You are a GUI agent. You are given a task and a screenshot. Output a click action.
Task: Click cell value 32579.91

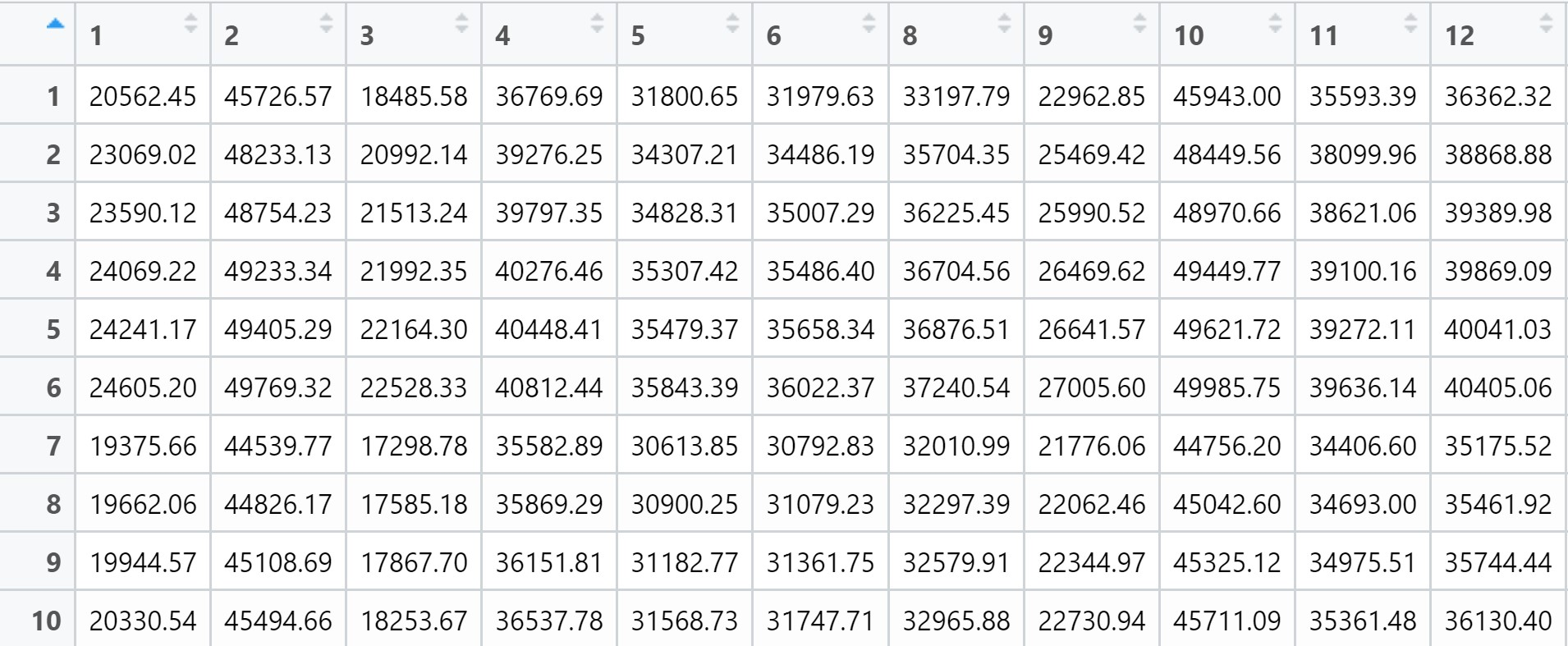[956, 562]
